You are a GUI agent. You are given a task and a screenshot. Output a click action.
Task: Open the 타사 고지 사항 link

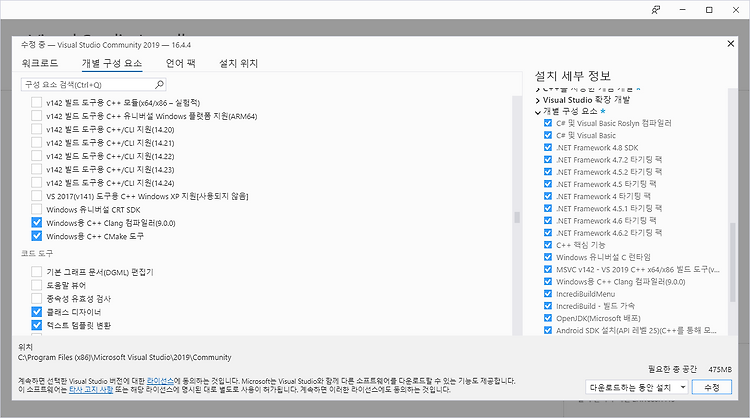click(x=91, y=389)
